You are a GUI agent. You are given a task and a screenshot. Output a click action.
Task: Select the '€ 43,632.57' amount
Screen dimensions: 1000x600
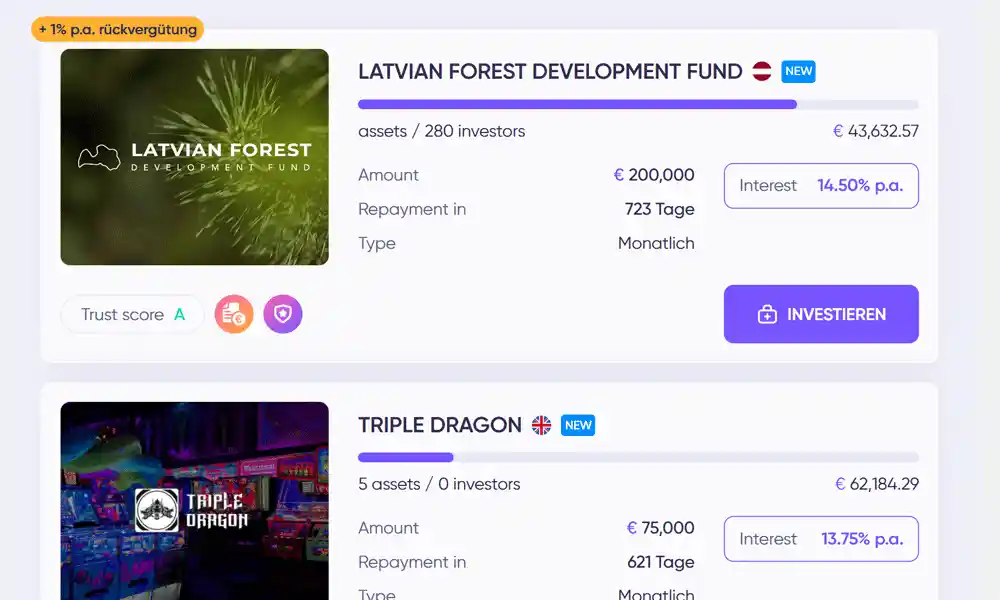[x=876, y=131]
